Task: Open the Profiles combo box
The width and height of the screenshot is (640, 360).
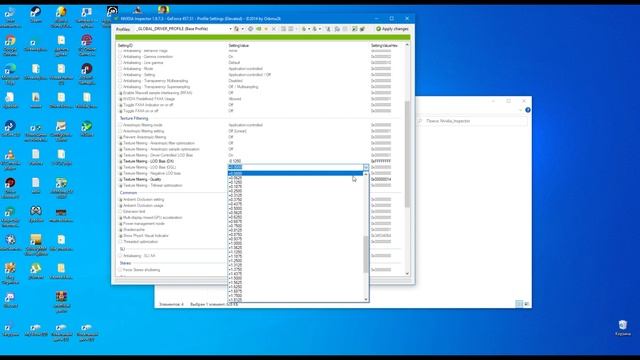Action: [184, 29]
